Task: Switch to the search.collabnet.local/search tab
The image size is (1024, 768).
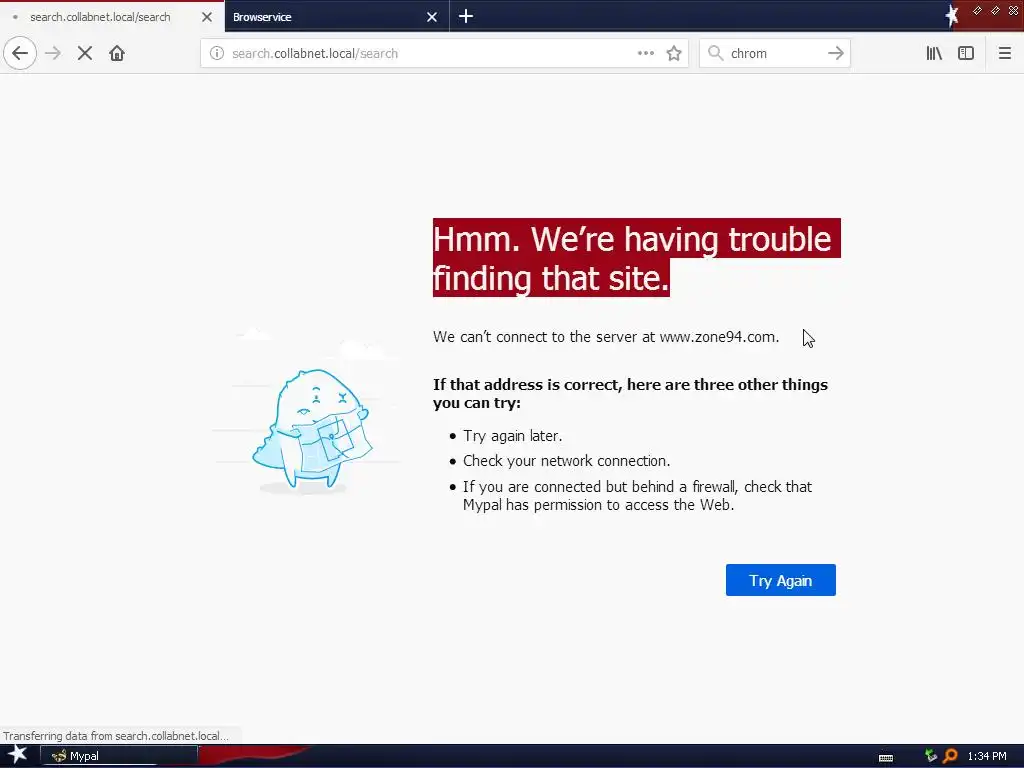Action: click(x=101, y=17)
